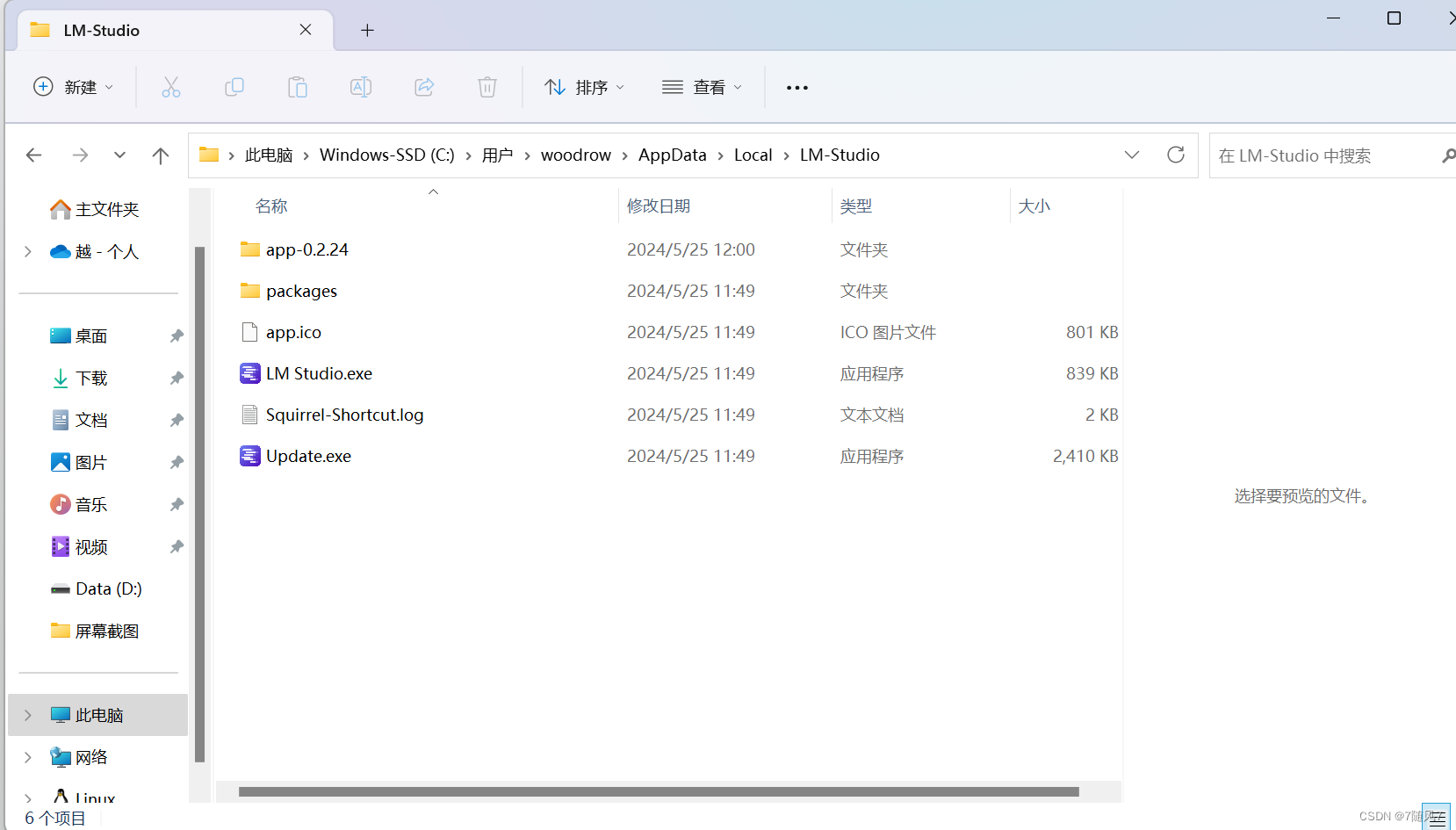Expand the 越 - 个人 OneDrive node

28,252
